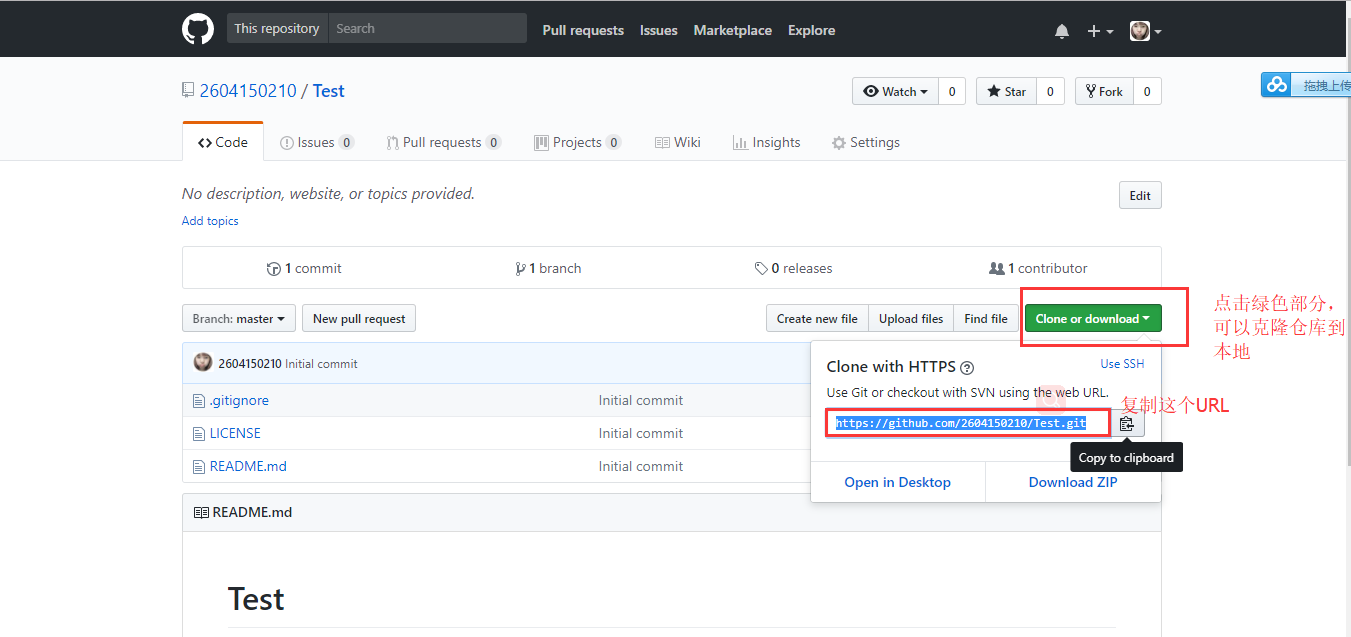Click Add topics link
The image size is (1351, 637).
click(x=210, y=221)
